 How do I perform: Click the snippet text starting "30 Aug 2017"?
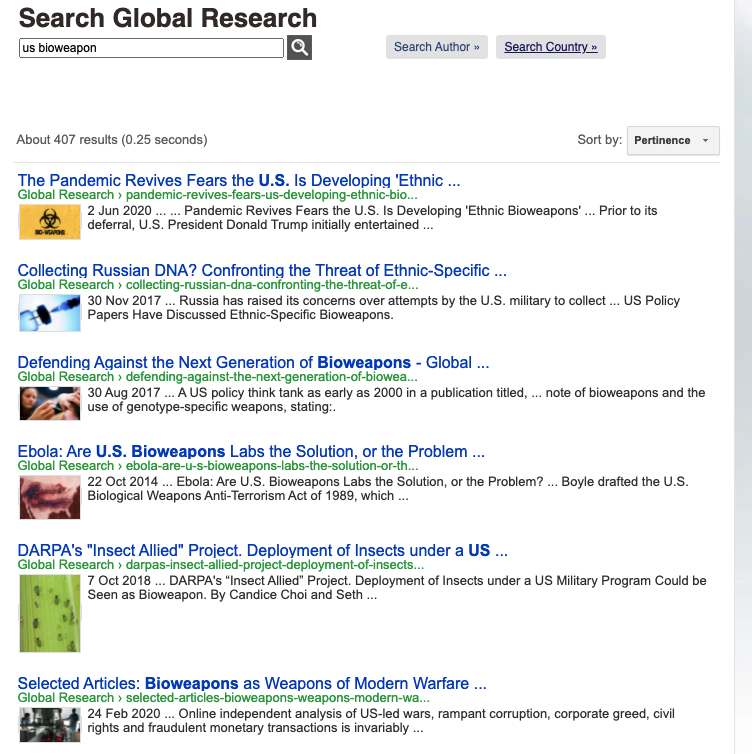[396, 400]
